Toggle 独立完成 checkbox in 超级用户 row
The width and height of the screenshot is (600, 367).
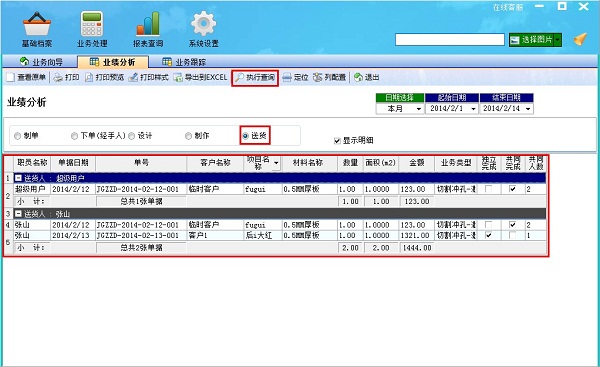(x=488, y=189)
